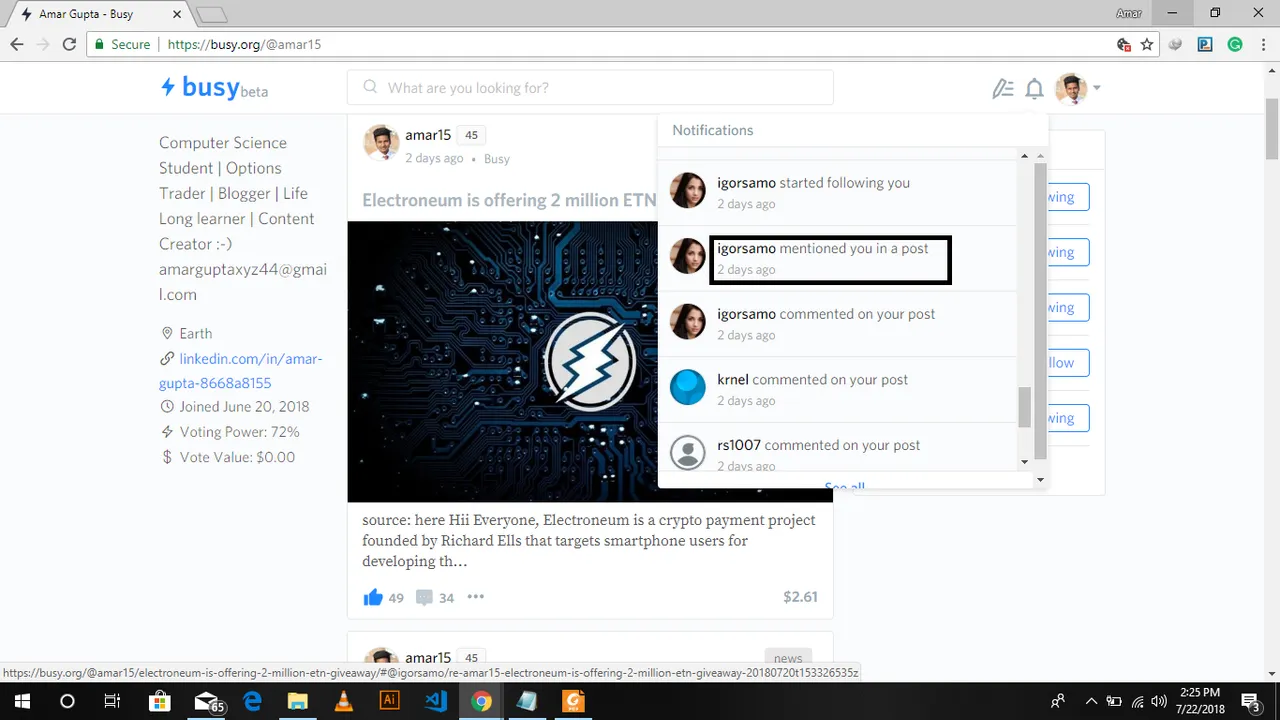Screen dimensions: 1280x720
Task: Click the $2.61 payout value
Action: click(800, 597)
